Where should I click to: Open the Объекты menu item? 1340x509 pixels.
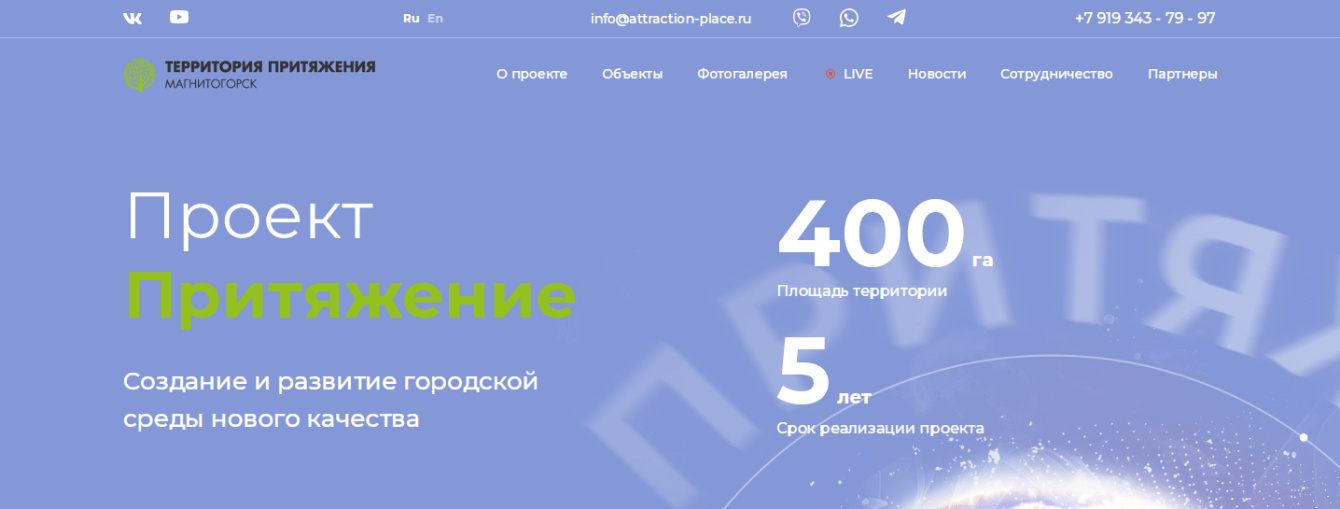coord(632,74)
